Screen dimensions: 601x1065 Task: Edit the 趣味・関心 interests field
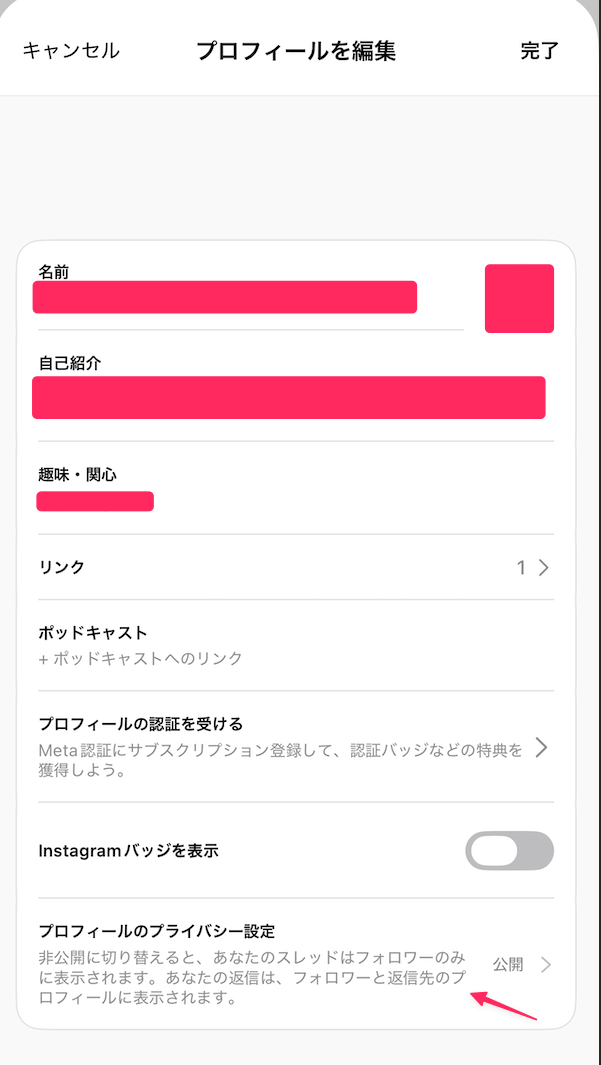95,501
